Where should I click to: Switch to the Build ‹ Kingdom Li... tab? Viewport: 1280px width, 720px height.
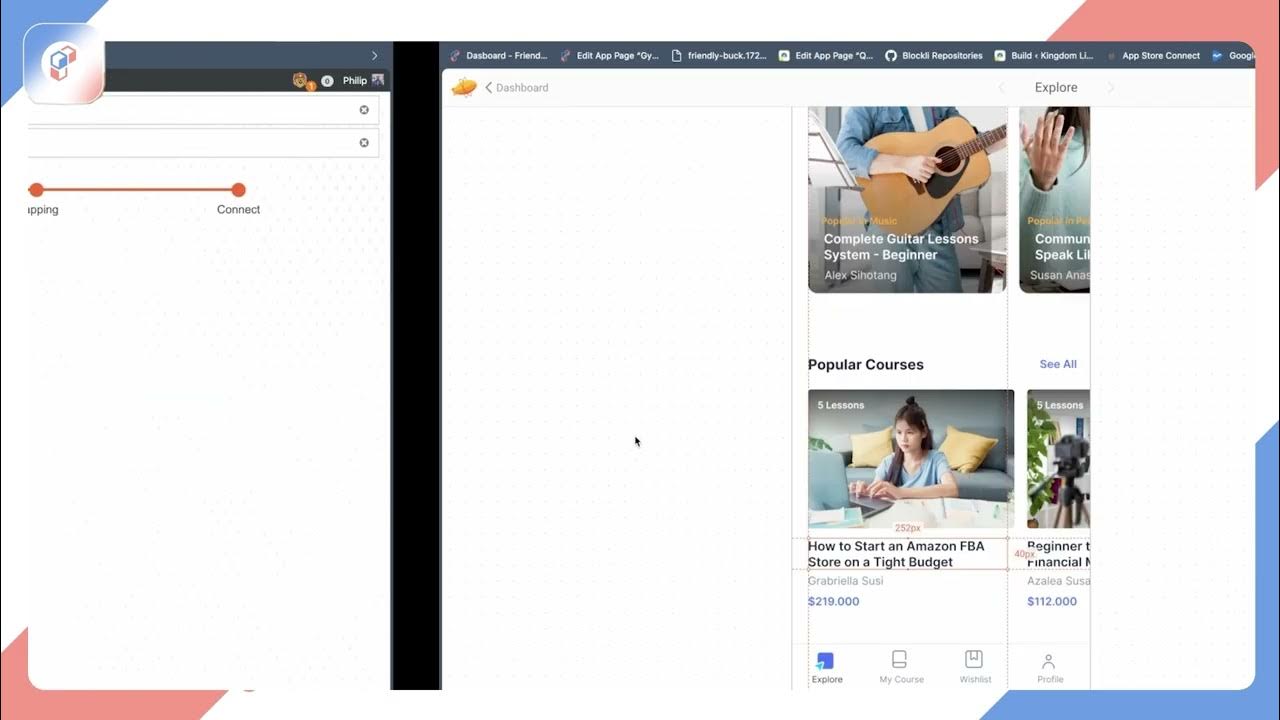point(1043,56)
